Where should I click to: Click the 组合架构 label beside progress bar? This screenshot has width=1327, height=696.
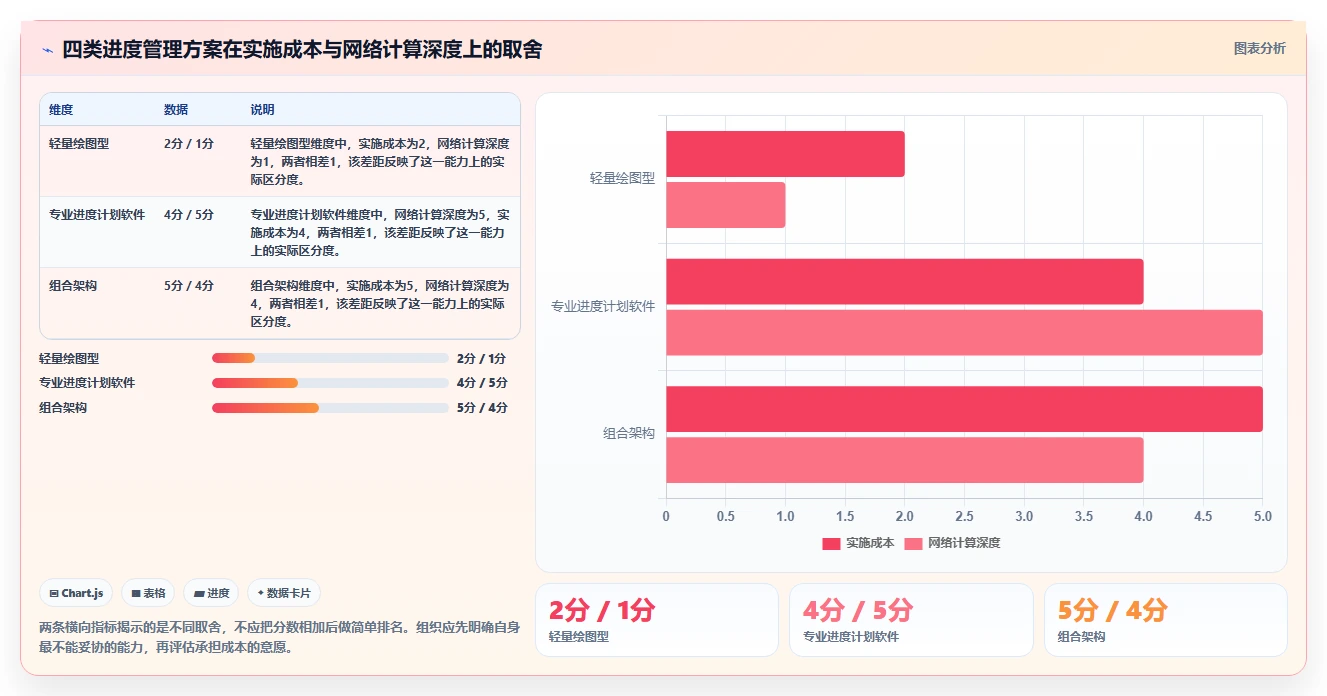tap(63, 408)
